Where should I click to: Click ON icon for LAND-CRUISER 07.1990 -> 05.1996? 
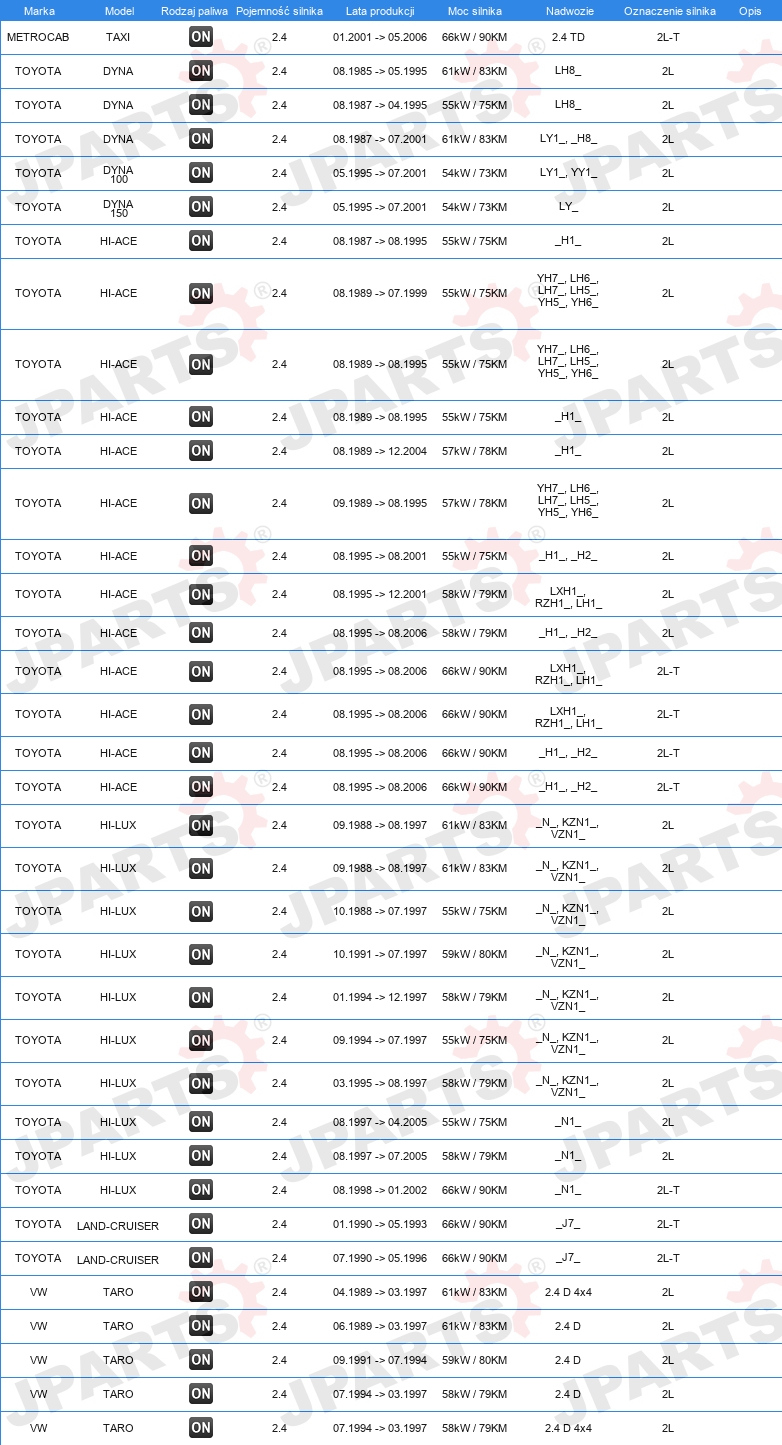201,1258
